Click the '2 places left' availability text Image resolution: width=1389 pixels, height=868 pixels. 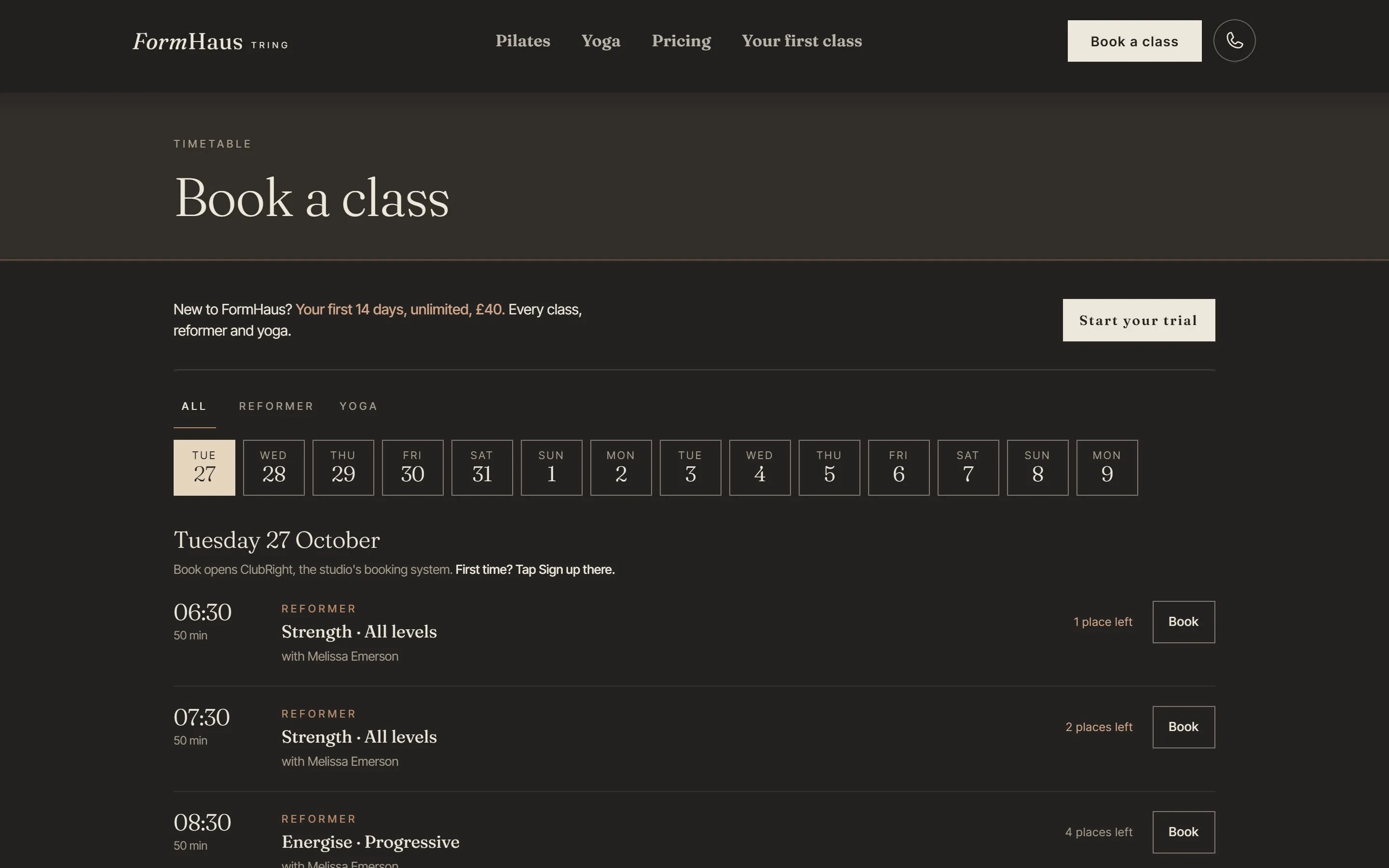coord(1099,727)
